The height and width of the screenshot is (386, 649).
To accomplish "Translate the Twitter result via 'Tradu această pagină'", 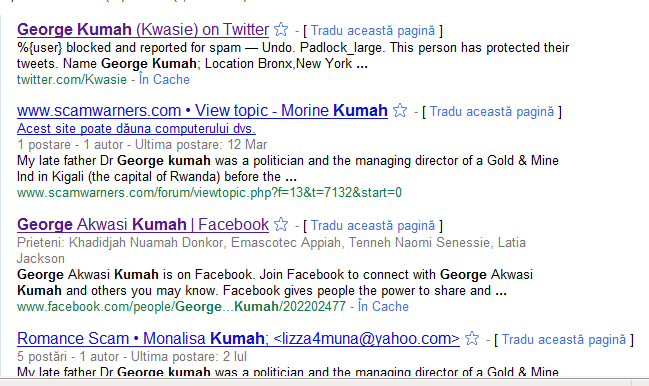I will click(x=373, y=31).
